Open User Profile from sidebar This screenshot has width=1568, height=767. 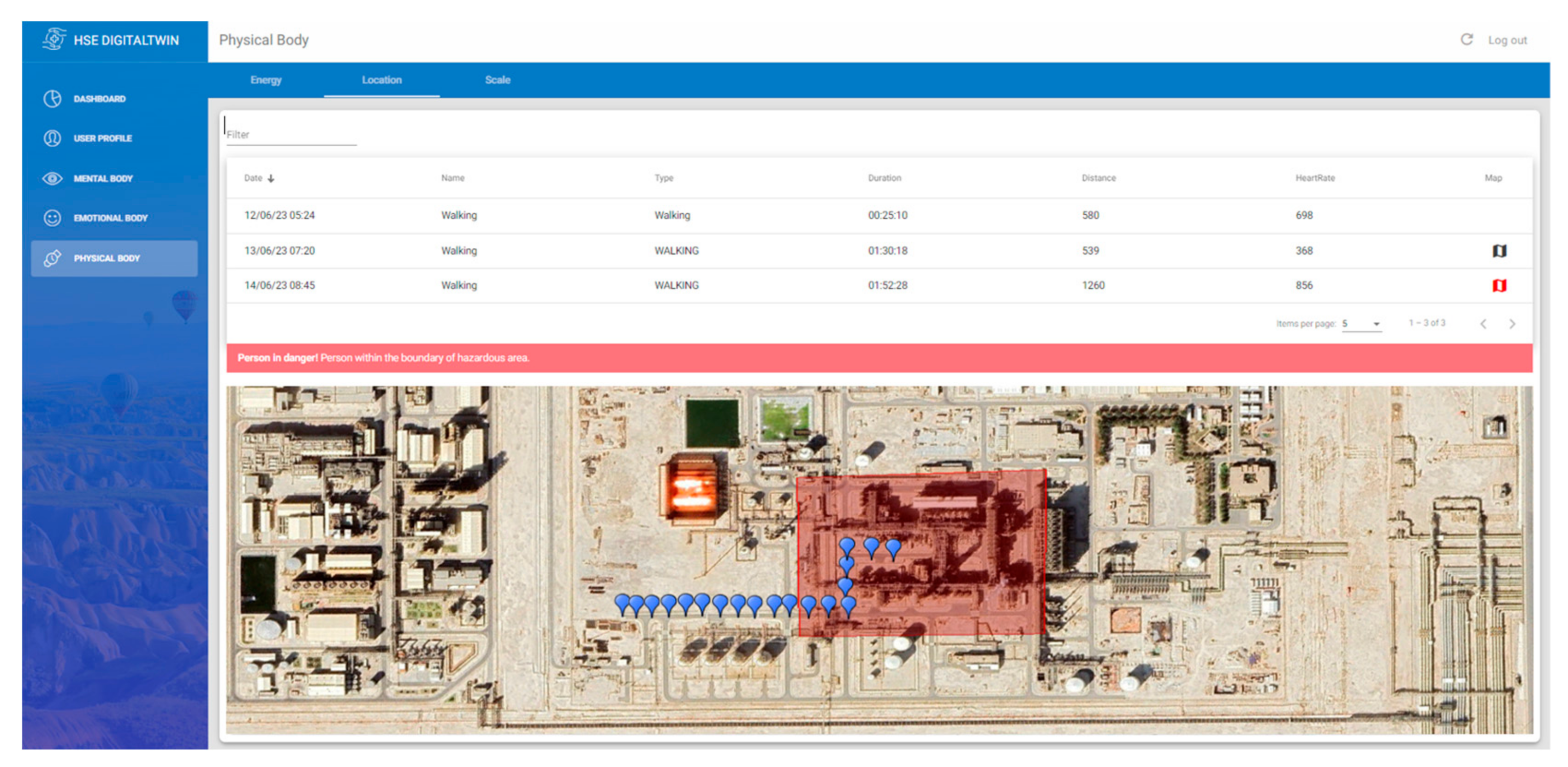coord(102,138)
